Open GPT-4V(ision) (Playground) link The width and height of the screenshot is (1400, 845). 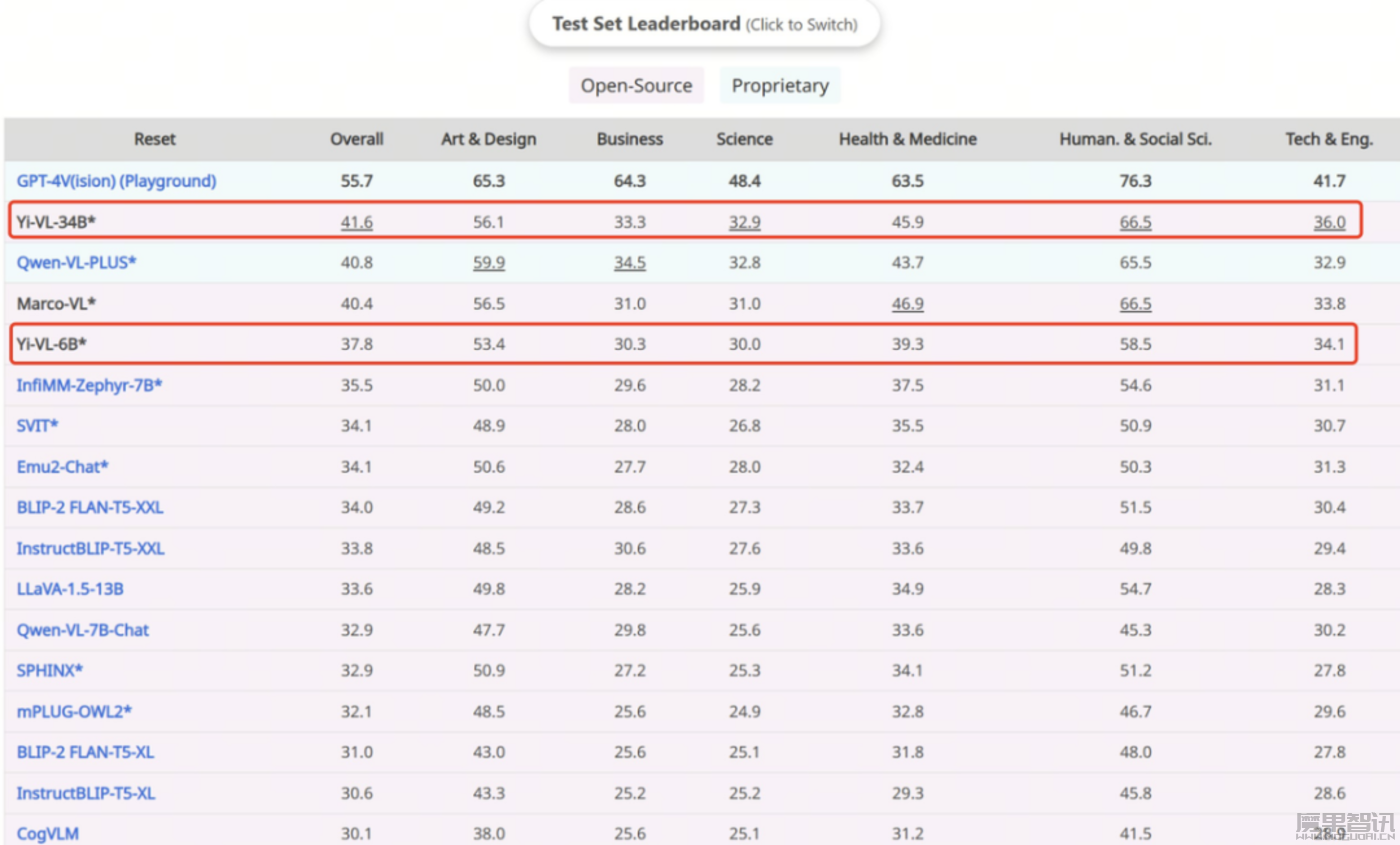pyautogui.click(x=116, y=182)
